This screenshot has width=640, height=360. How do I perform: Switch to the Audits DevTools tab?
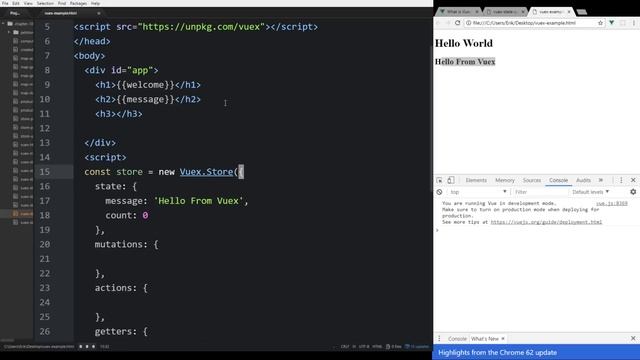pos(583,180)
